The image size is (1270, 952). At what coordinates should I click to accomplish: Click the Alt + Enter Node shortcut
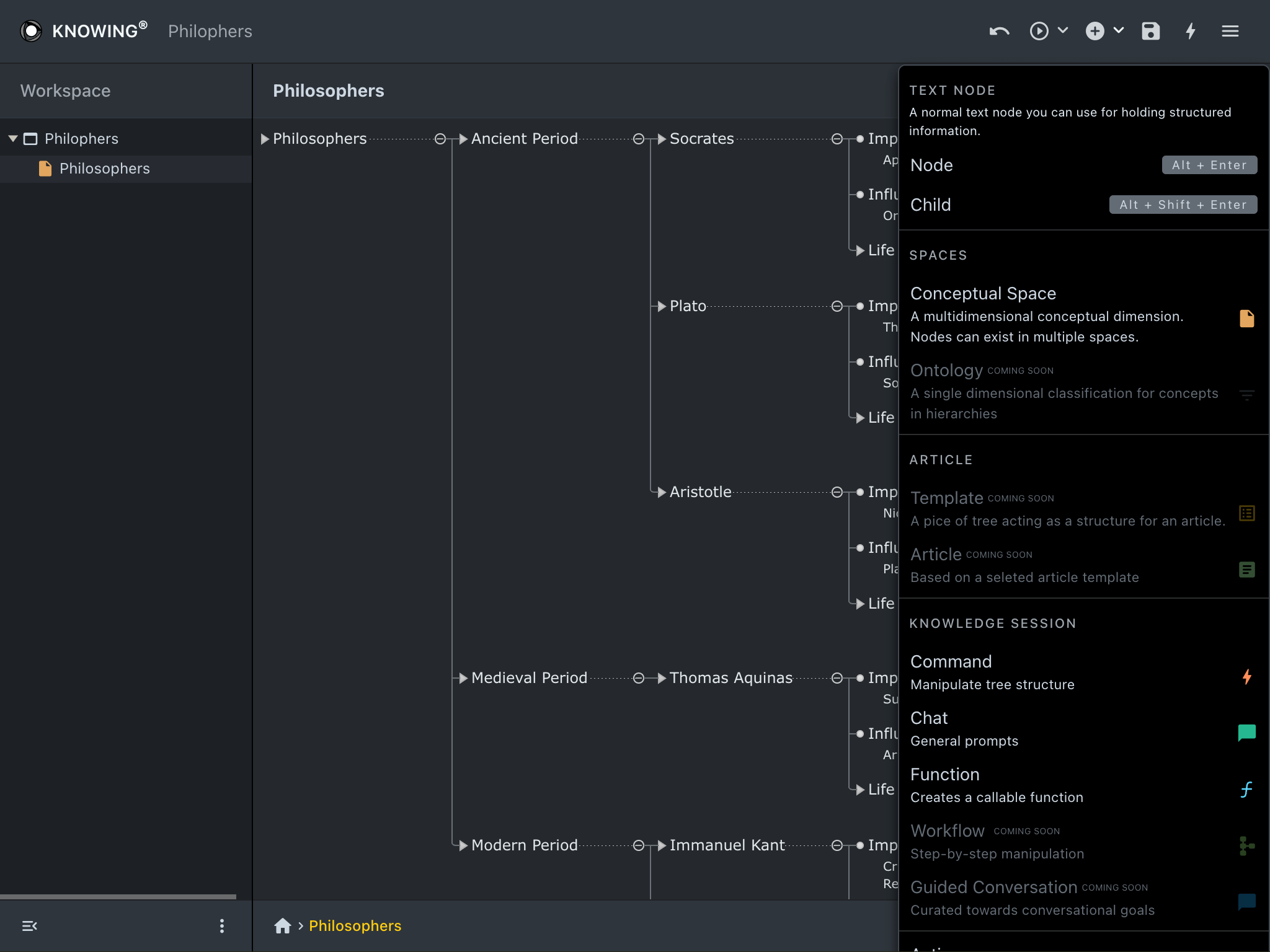1209,165
